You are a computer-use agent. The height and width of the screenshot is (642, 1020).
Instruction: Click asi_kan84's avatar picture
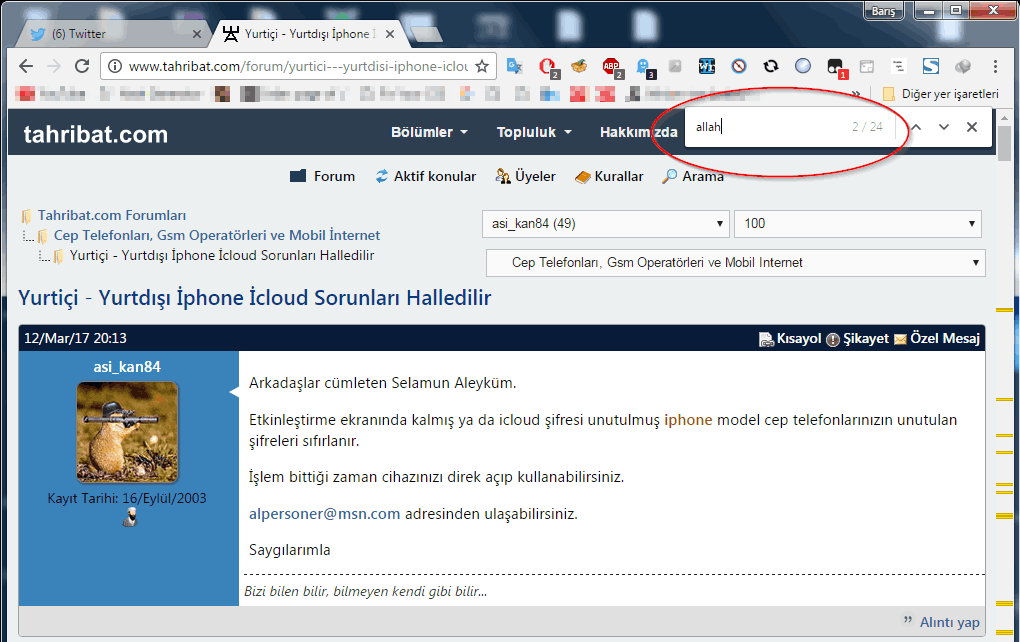128,432
